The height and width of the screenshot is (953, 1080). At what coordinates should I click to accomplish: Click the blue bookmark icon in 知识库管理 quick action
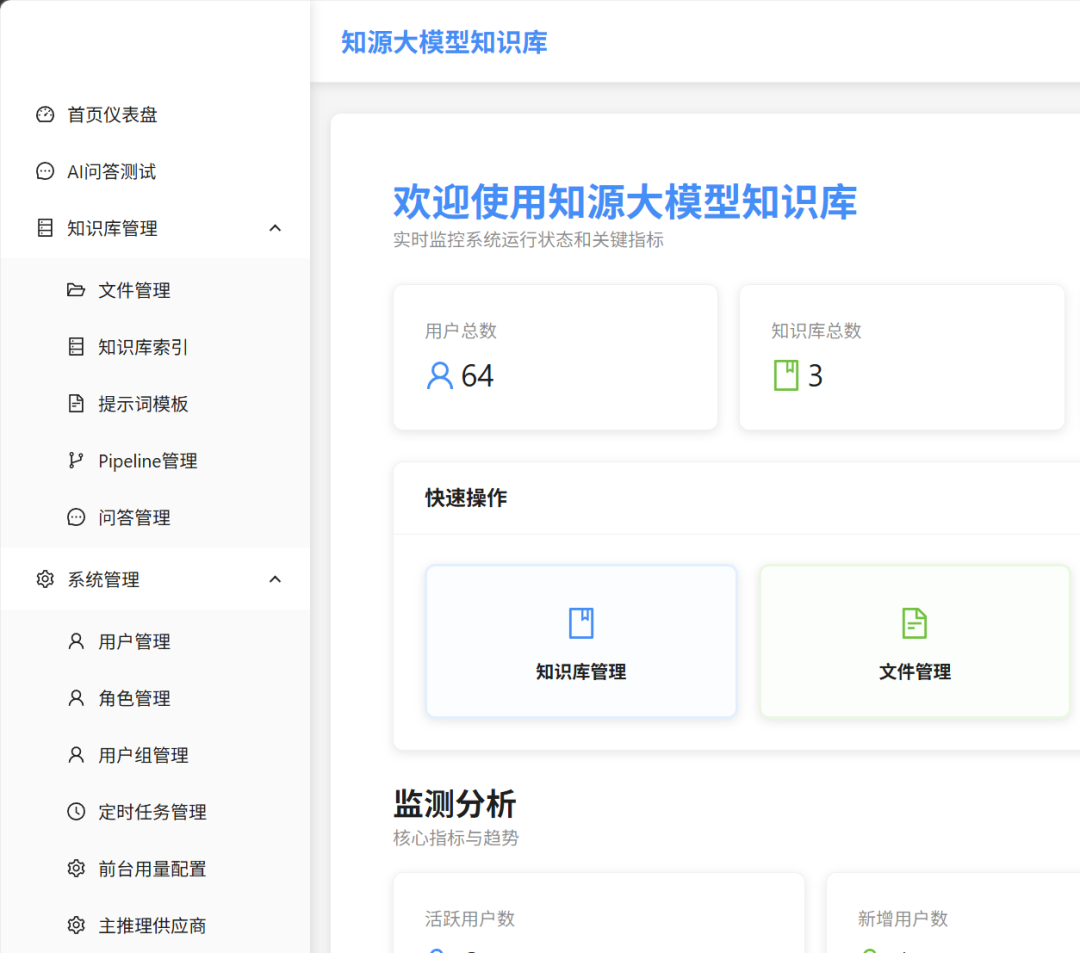pos(581,623)
